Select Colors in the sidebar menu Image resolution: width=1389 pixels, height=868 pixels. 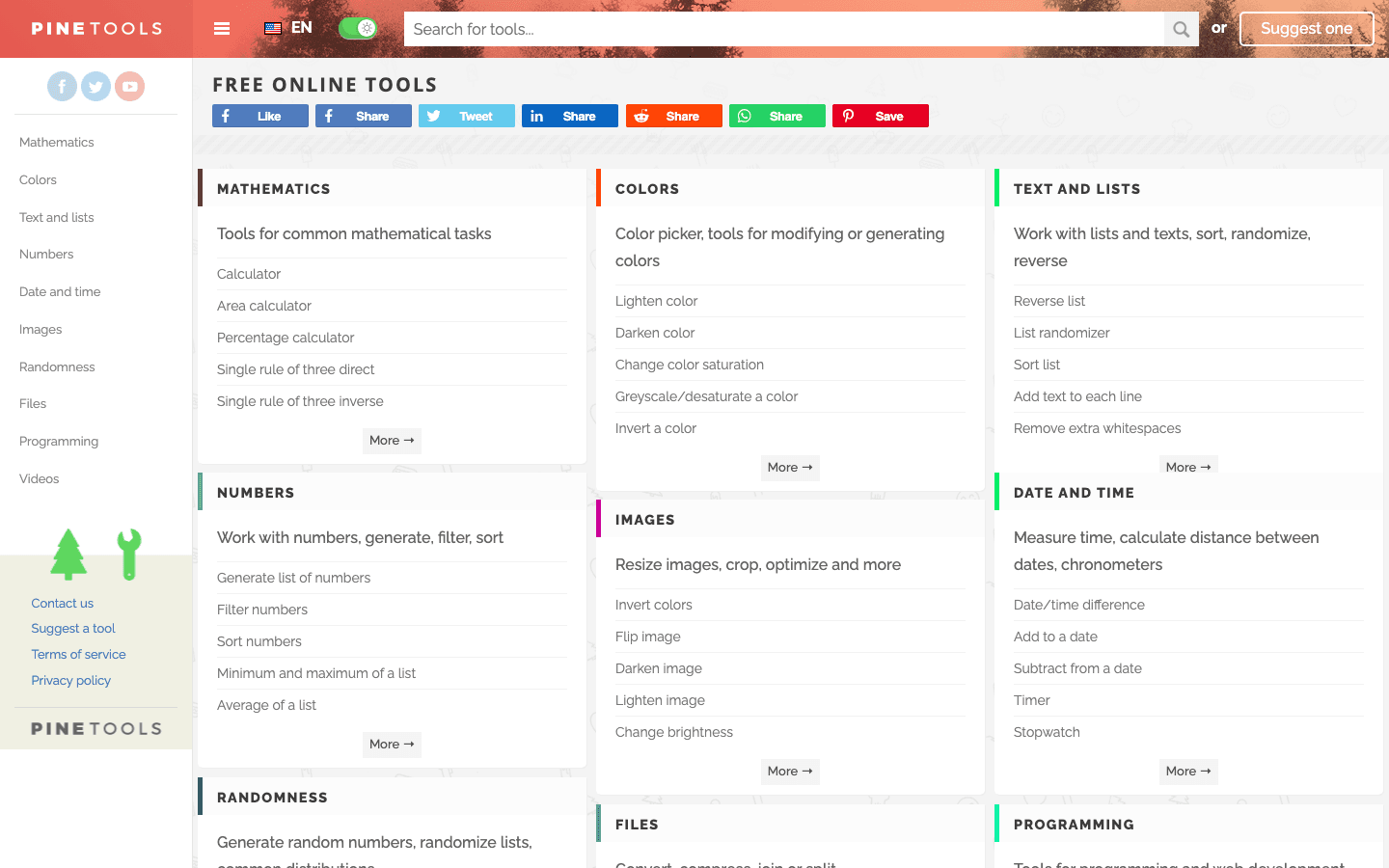pyautogui.click(x=38, y=179)
